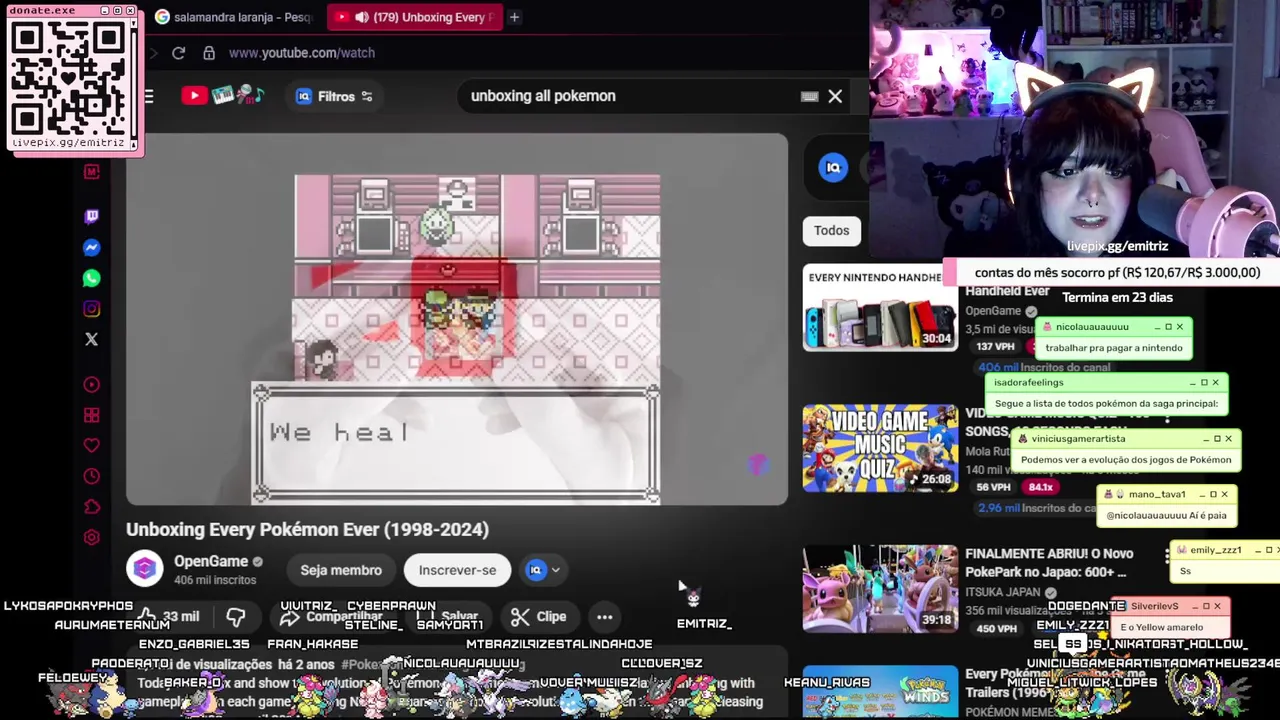Open the heart bookmarks sidebar icon

pos(92,445)
